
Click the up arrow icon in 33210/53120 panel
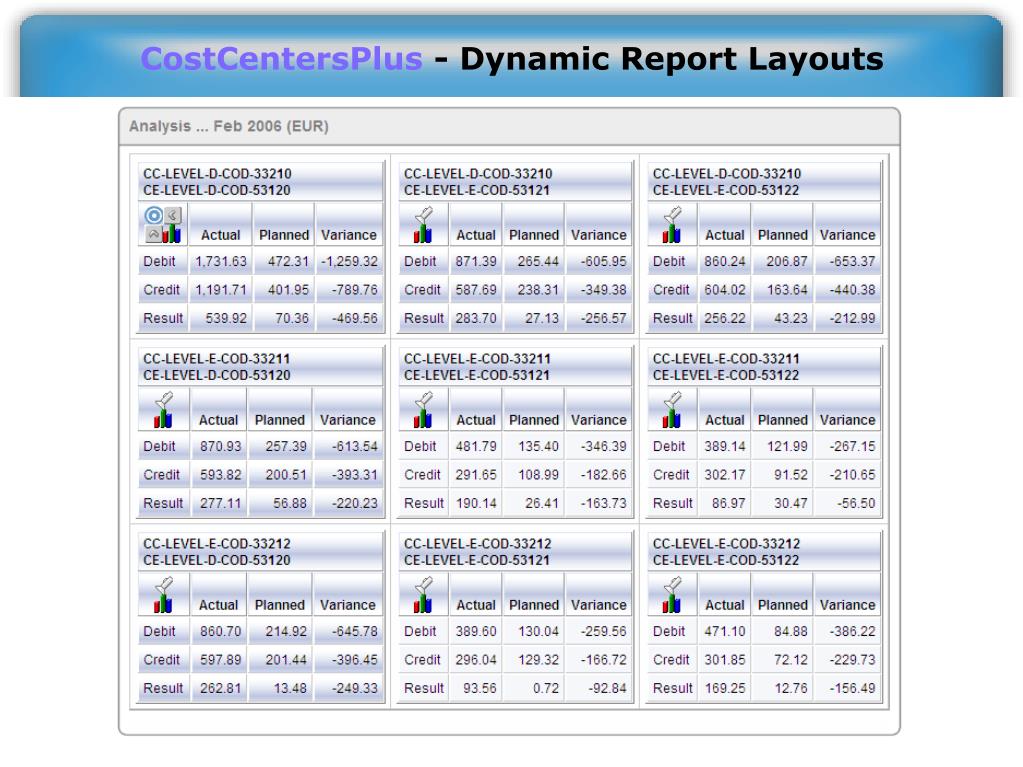click(153, 234)
